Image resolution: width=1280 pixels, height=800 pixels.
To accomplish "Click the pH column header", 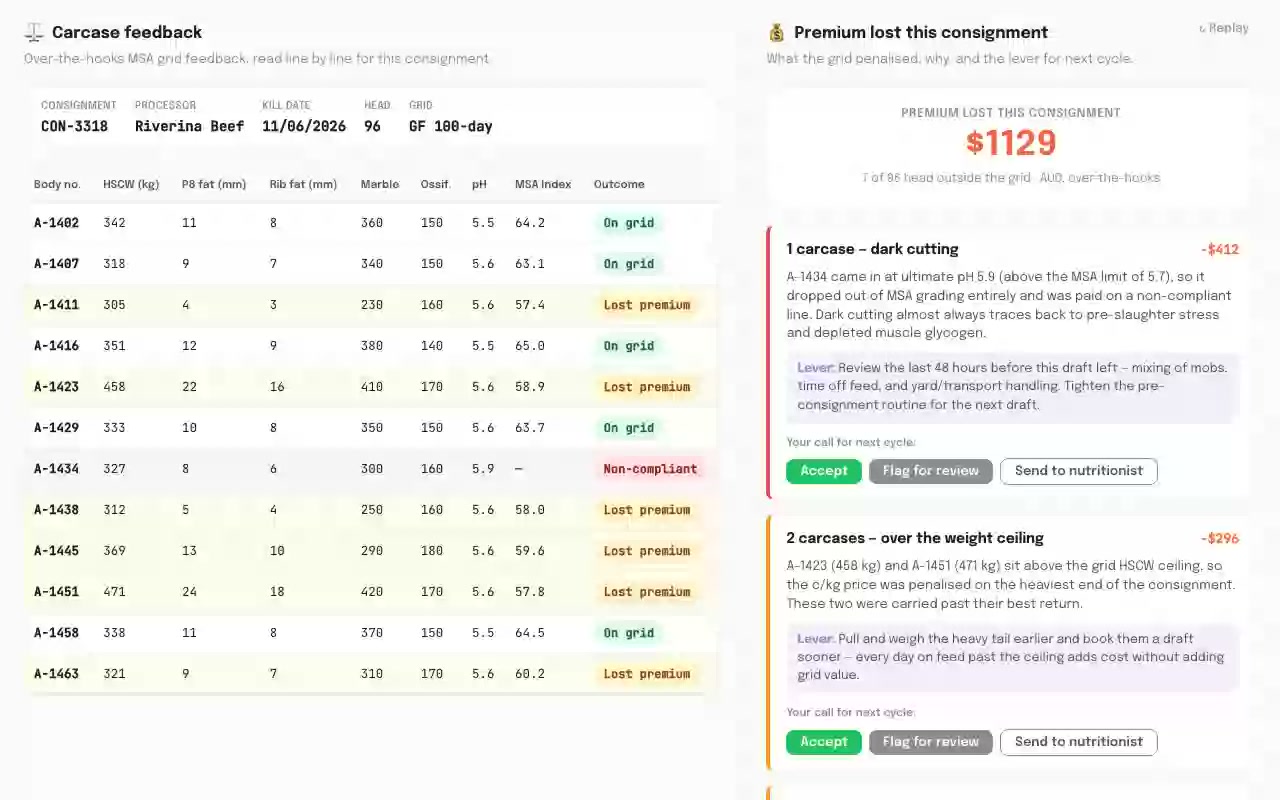I will click(479, 184).
